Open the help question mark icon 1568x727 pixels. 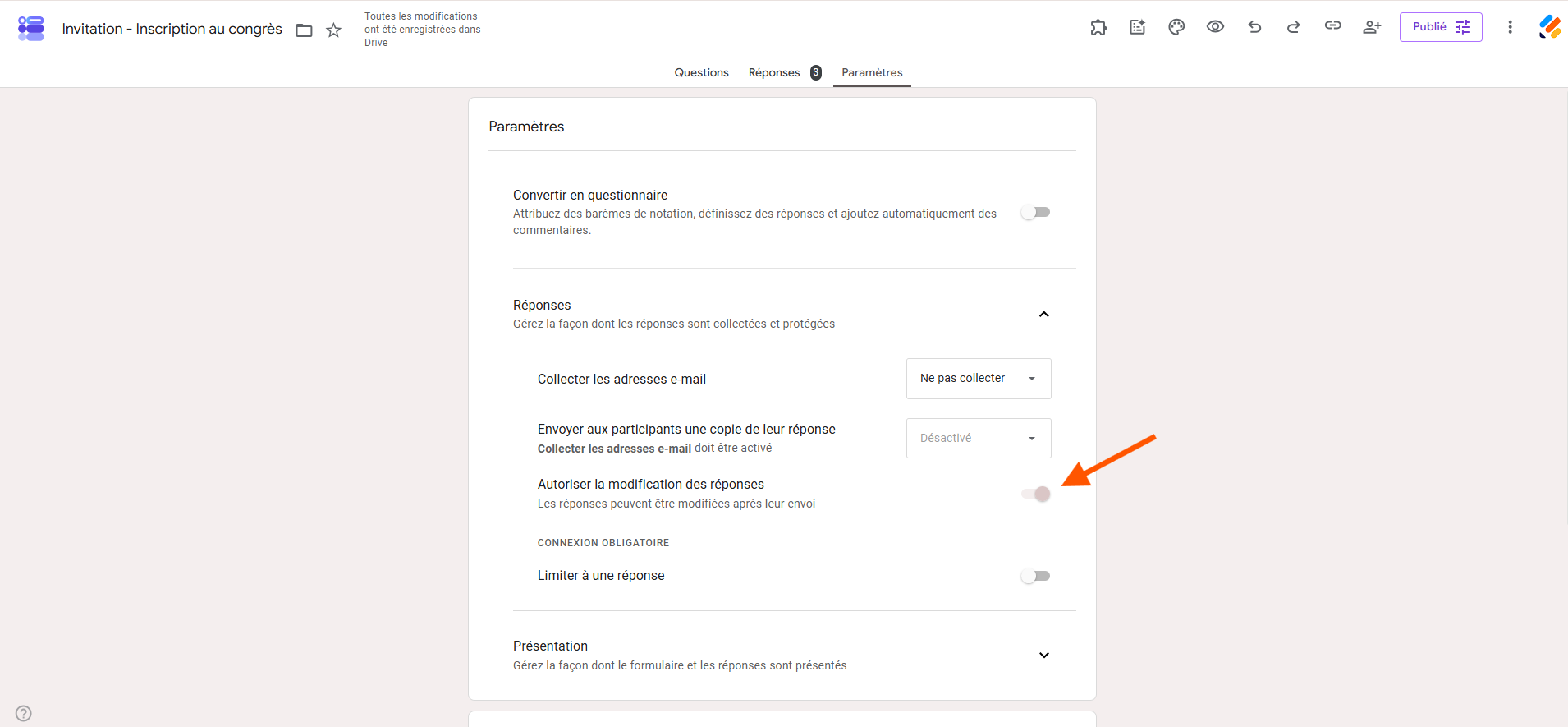[x=24, y=713]
